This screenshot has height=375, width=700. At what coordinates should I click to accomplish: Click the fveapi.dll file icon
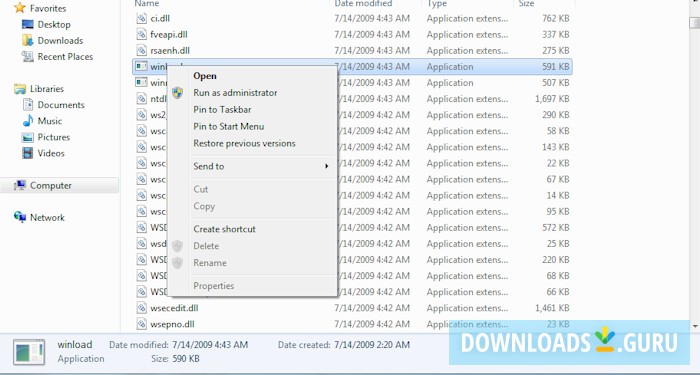pos(142,35)
